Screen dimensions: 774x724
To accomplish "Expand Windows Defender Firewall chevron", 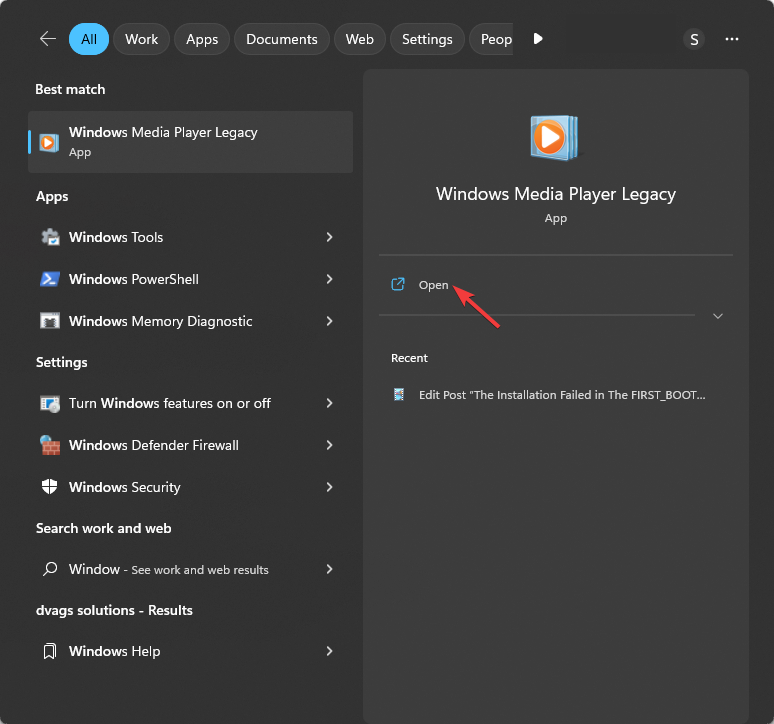I will tap(329, 445).
